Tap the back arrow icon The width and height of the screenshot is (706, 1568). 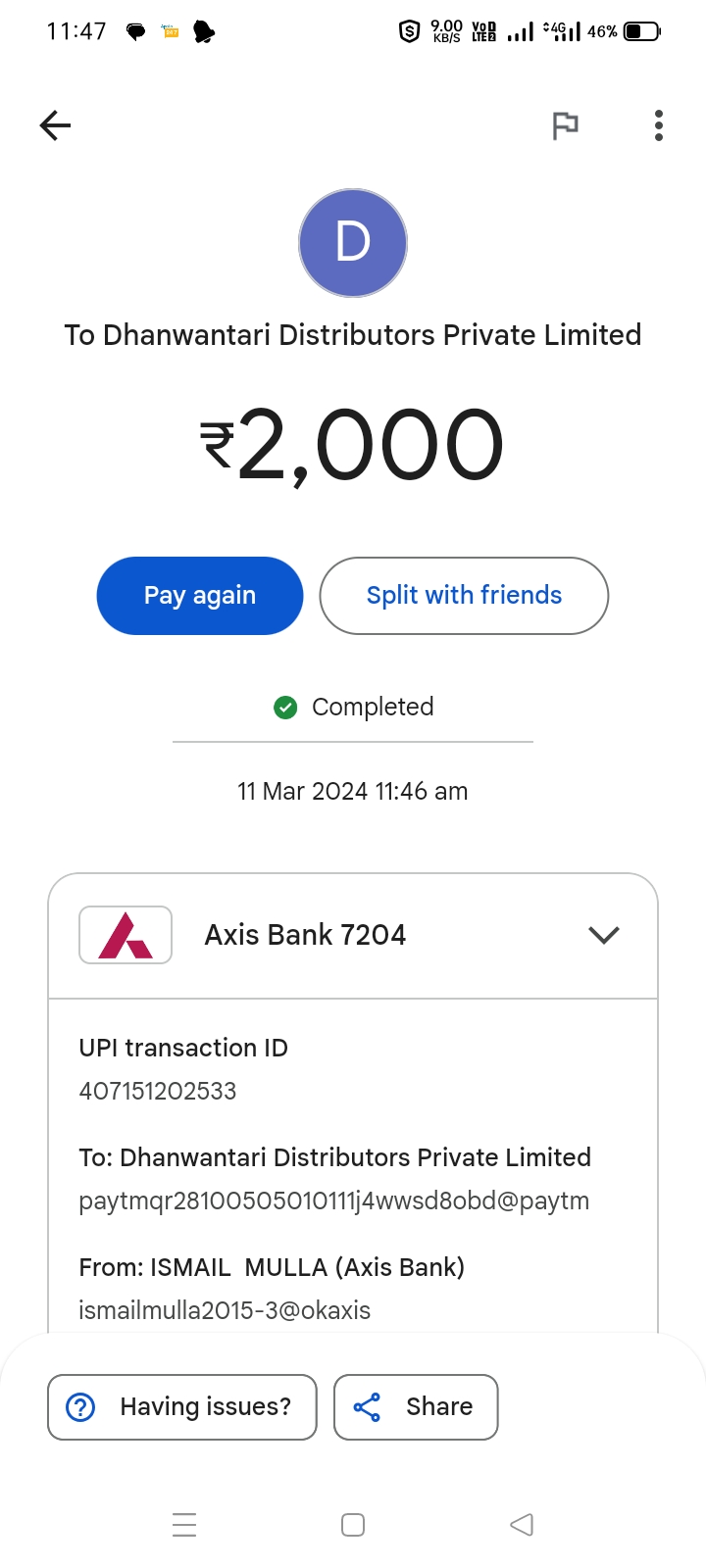pos(56,125)
